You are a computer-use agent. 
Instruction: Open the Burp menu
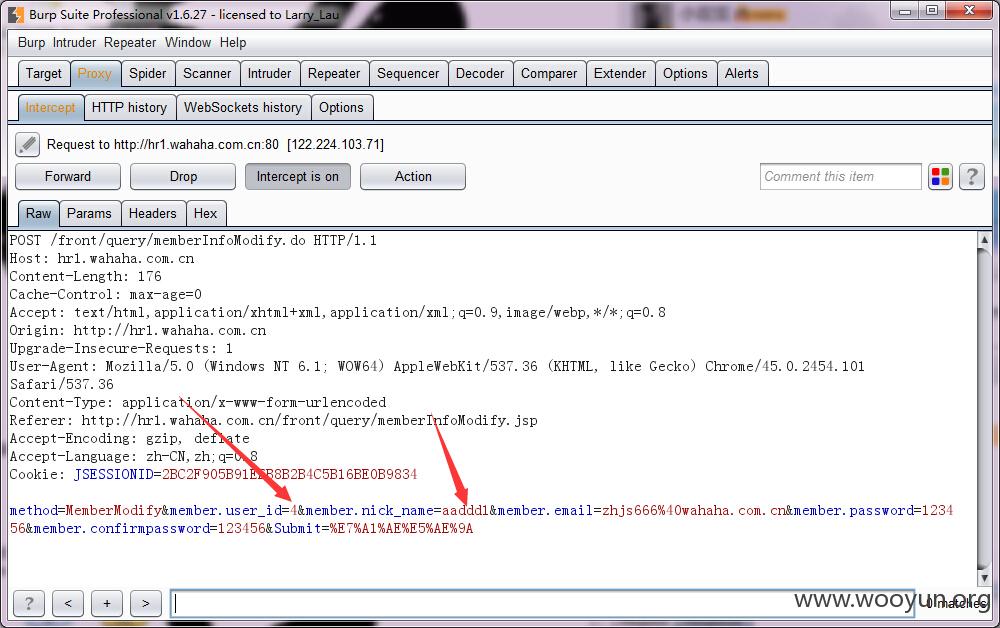(31, 43)
